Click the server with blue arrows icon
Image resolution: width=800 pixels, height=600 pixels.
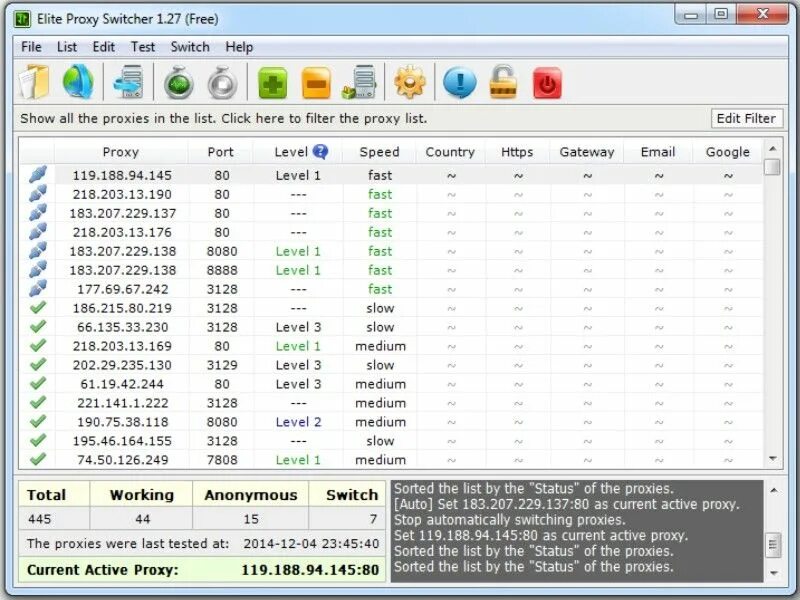[129, 82]
